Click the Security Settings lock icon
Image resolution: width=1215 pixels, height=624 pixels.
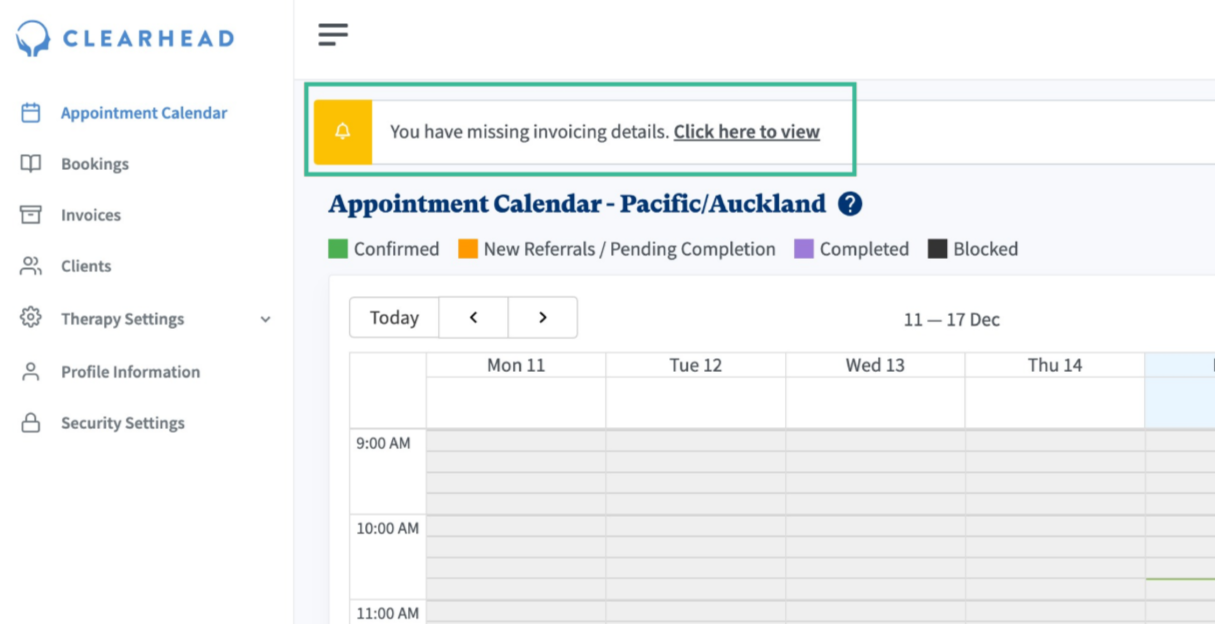click(31, 423)
